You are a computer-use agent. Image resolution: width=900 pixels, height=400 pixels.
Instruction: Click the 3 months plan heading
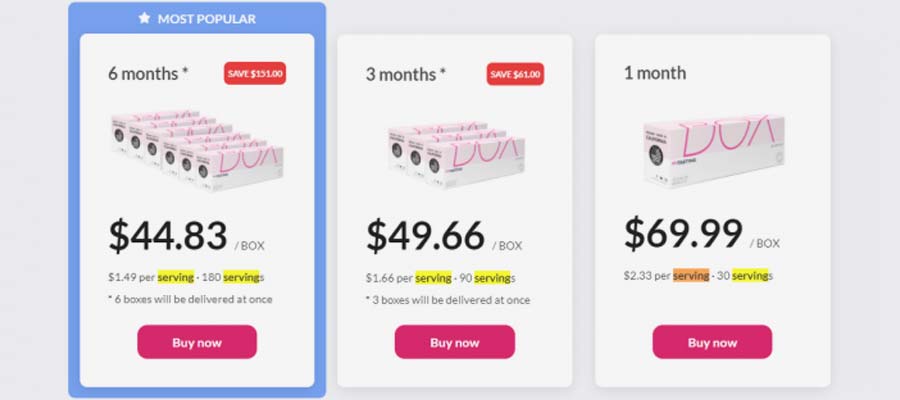pos(406,74)
